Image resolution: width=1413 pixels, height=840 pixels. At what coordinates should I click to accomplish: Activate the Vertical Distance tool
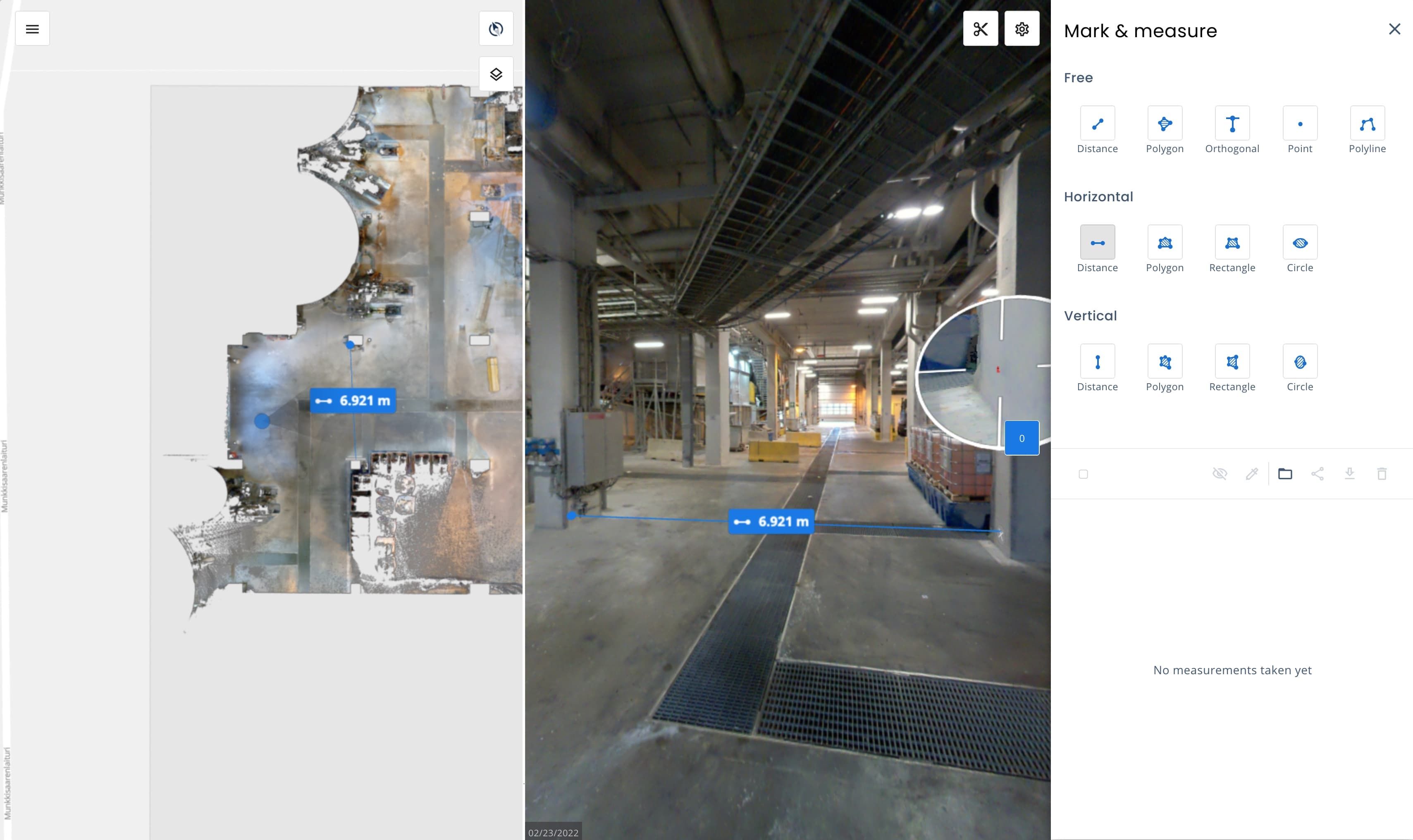1097,361
